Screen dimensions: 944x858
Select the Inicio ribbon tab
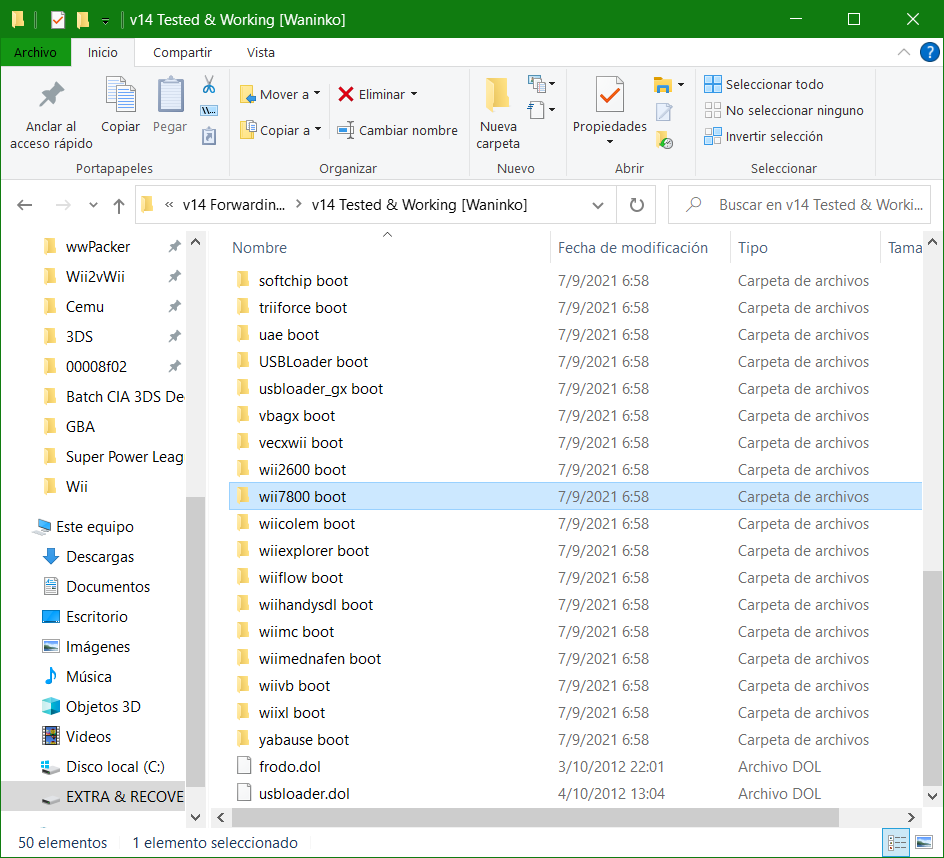[102, 52]
